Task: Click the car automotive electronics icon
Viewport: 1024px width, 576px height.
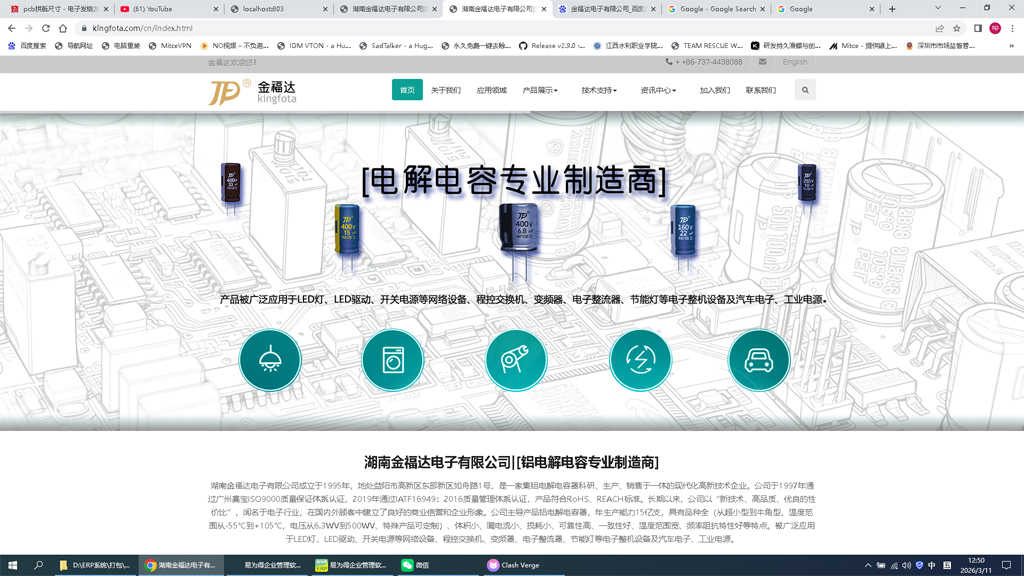Action: coord(759,360)
